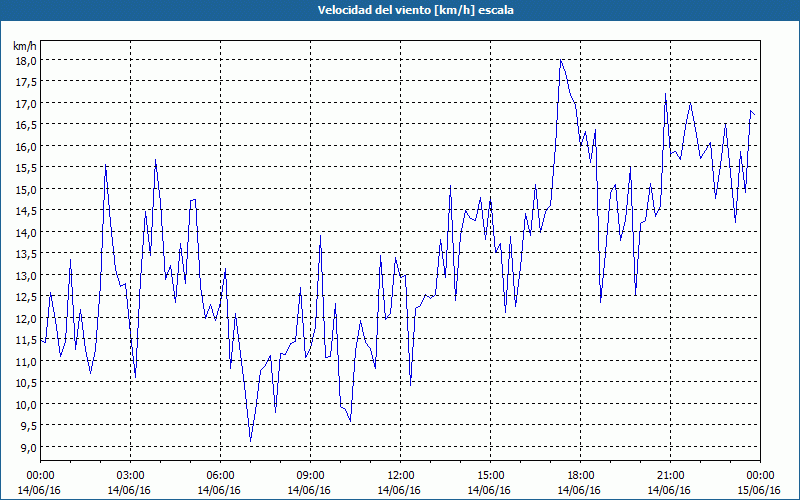Pick the '9,0' y-axis tick label
This screenshot has height=500, width=800.
click(x=28, y=447)
